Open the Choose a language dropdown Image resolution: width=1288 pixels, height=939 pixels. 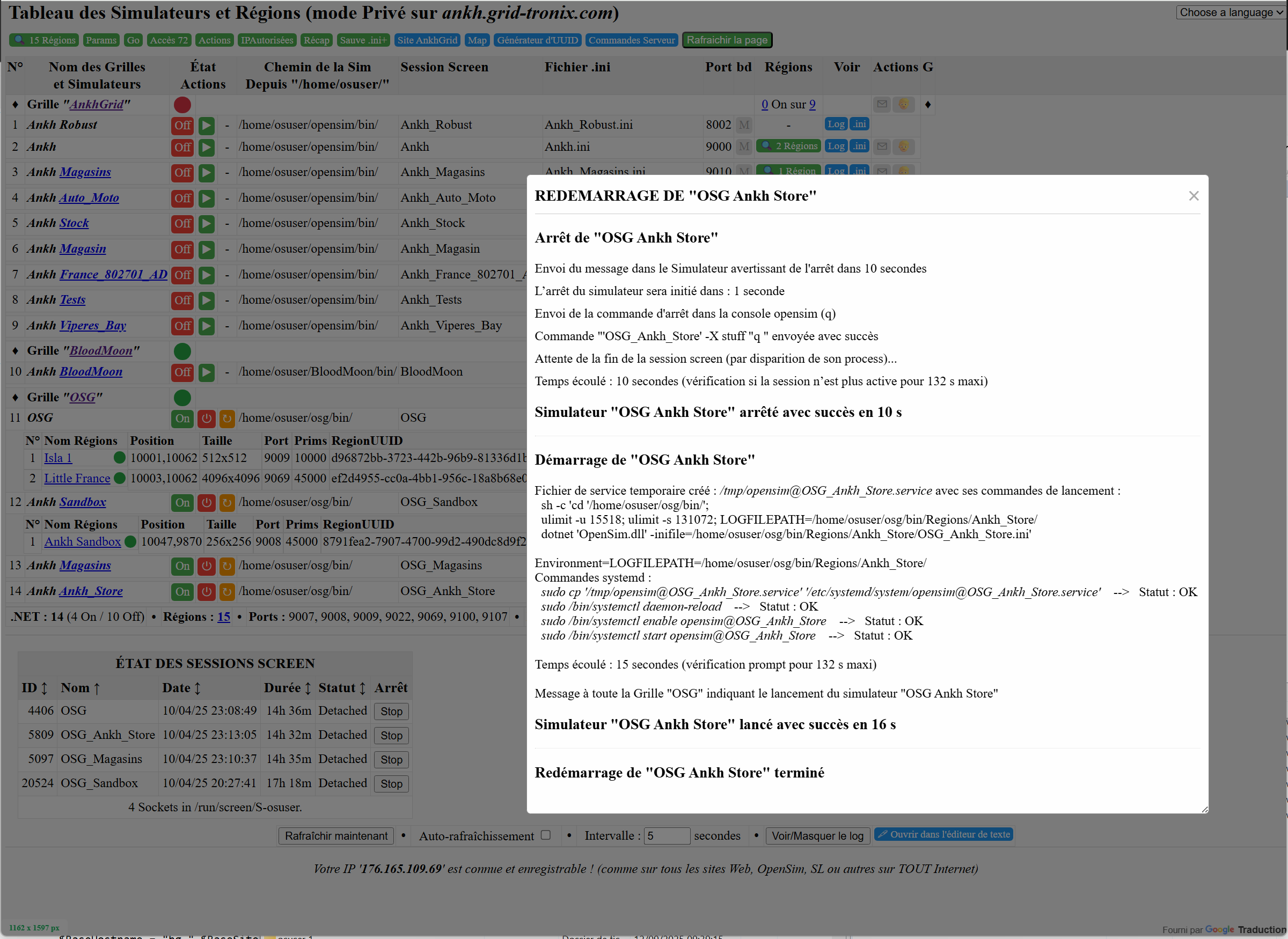[1231, 12]
